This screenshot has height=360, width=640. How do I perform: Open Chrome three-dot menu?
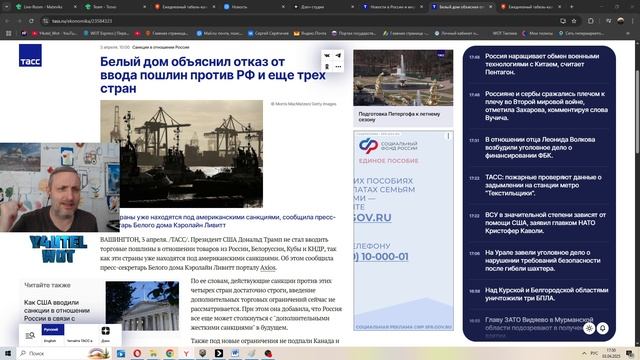point(633,21)
